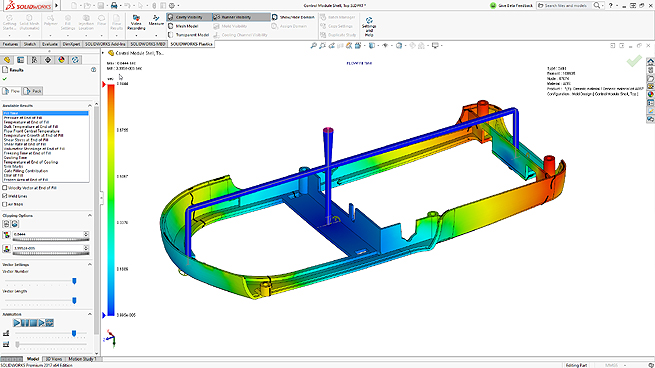
Task: Open the Pack results tab
Action: [33, 91]
